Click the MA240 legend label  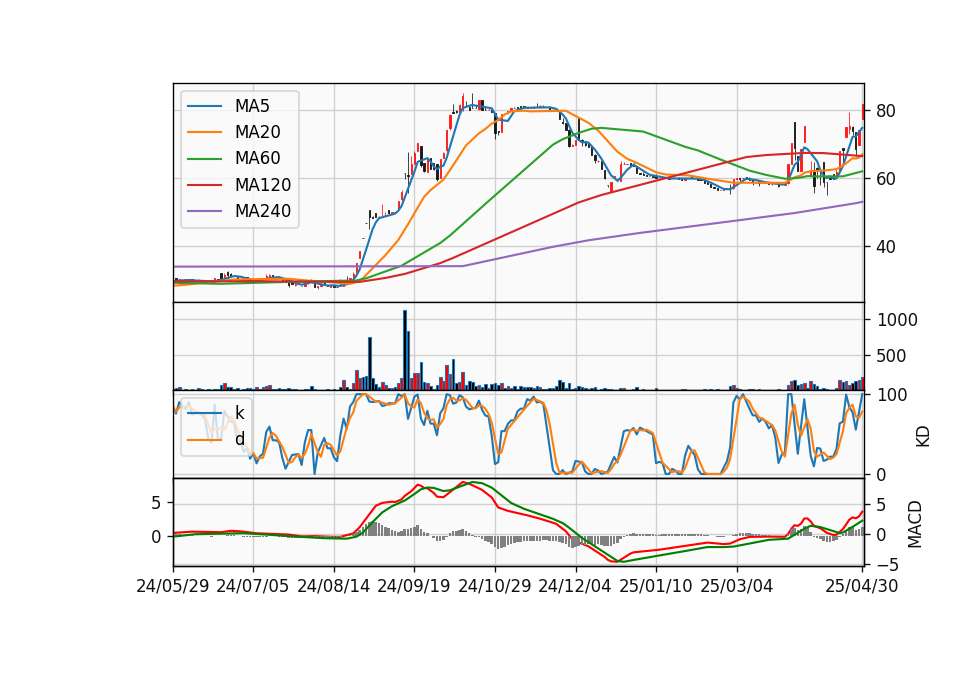coord(263,211)
